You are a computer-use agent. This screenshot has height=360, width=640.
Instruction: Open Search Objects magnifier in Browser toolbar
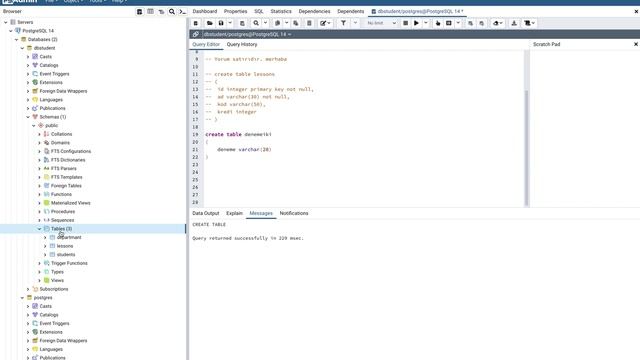pos(172,12)
